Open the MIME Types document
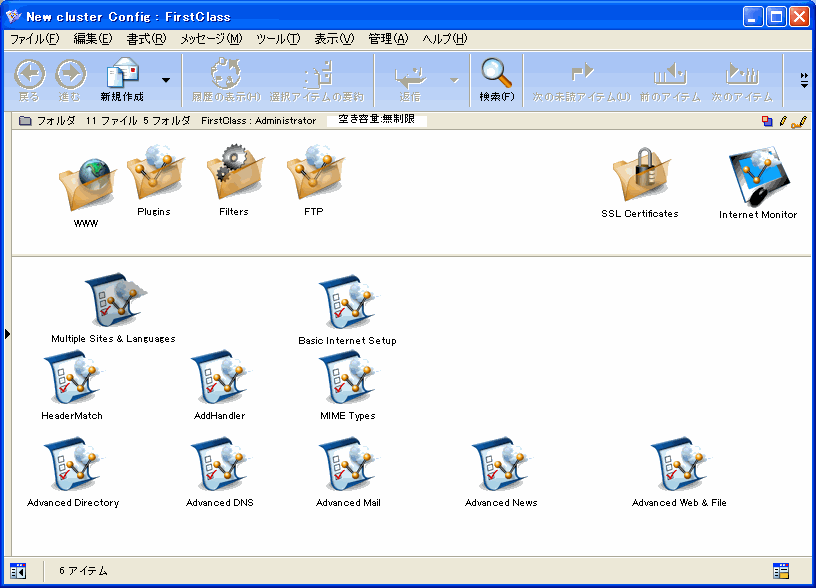The image size is (816, 588). (x=348, y=379)
